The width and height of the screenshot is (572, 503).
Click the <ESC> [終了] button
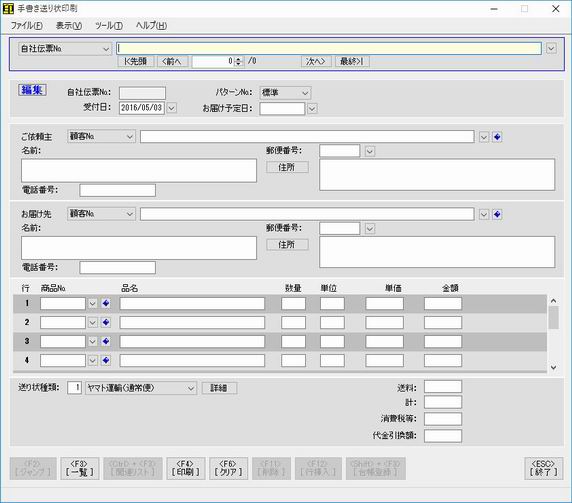coord(544,468)
